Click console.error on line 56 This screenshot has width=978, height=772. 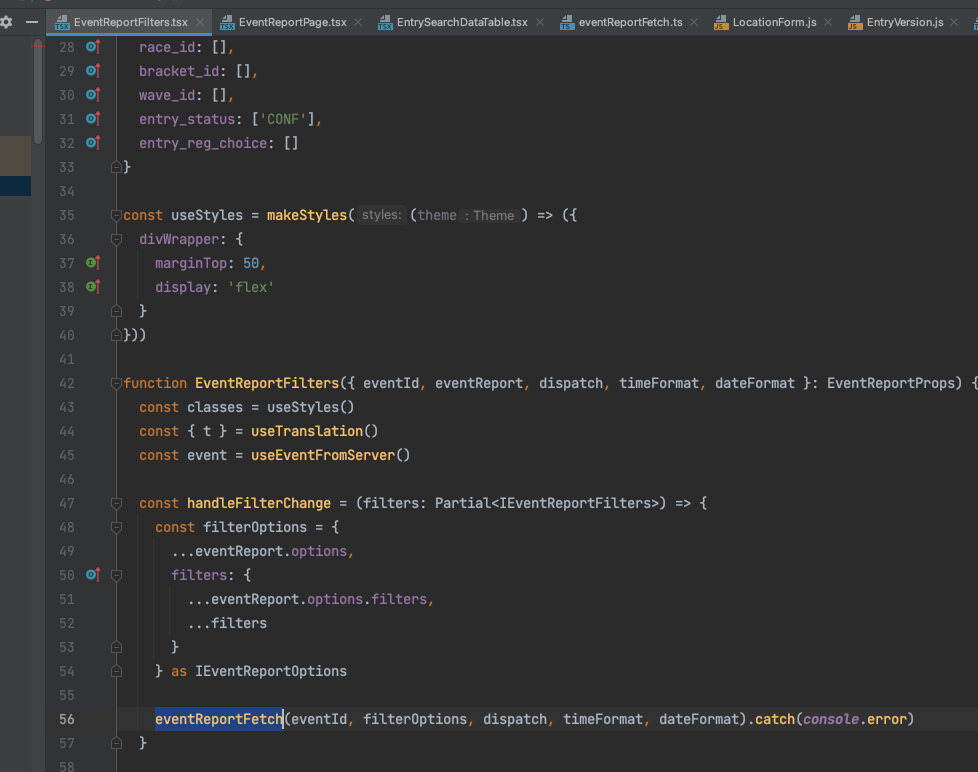[855, 719]
